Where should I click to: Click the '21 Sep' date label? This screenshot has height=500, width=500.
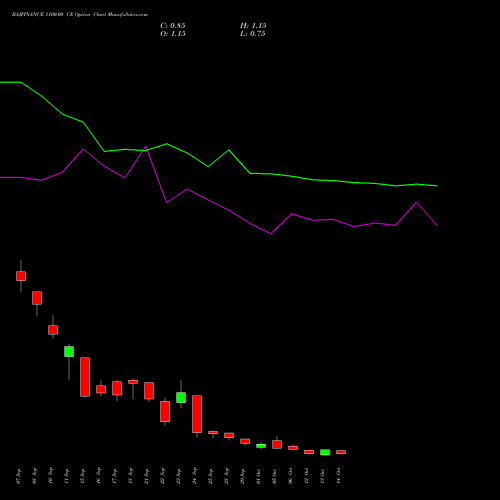pos(147,476)
